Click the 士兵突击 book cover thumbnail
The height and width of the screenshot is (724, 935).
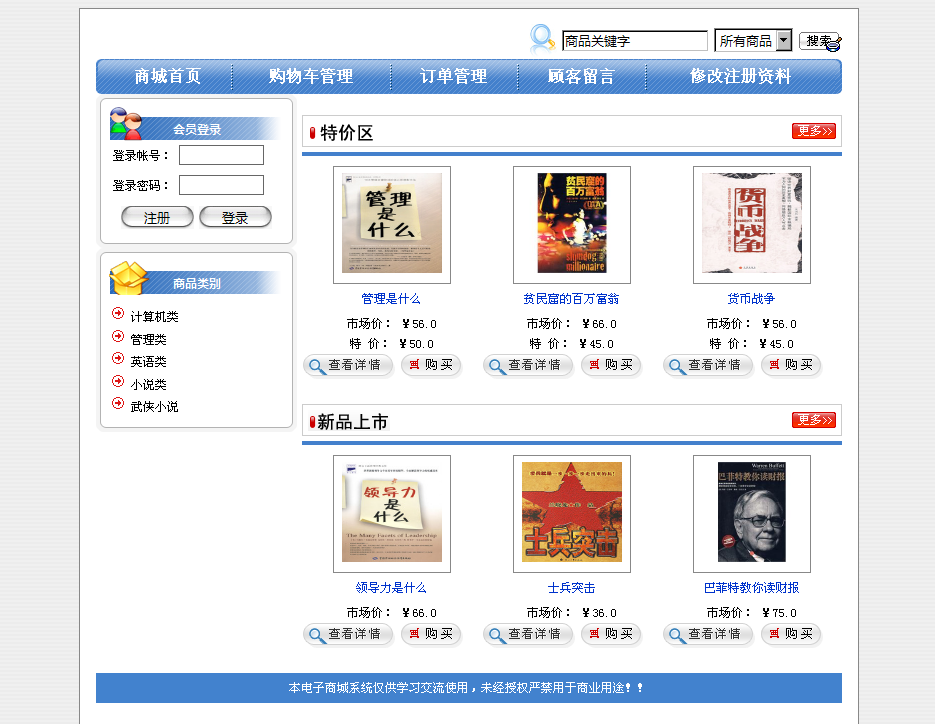click(571, 514)
